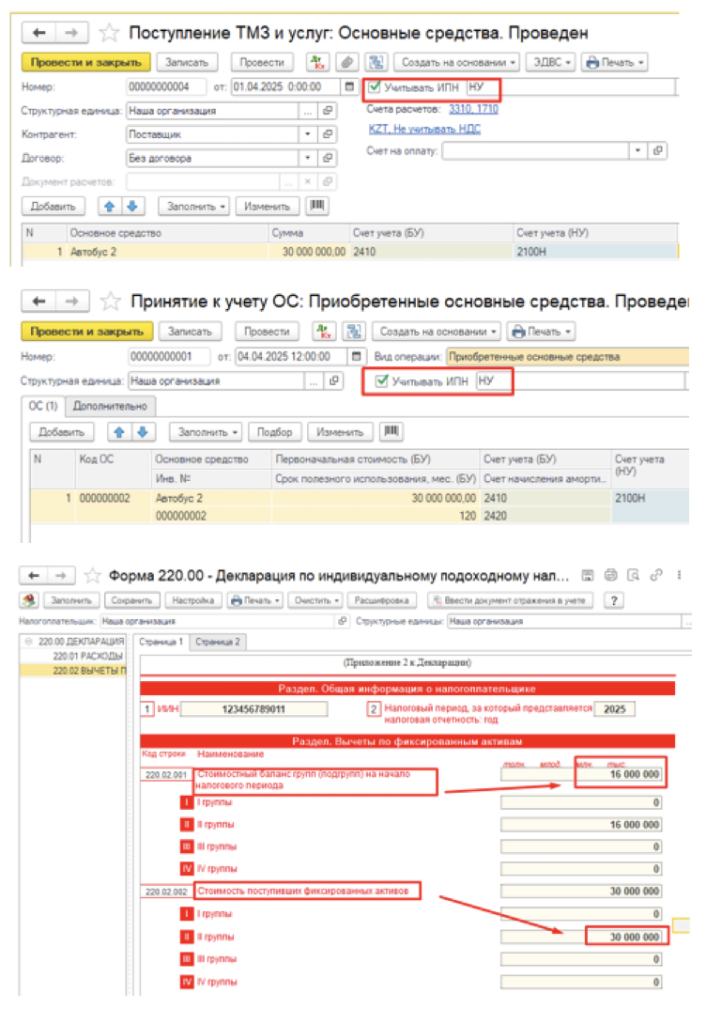Click the barcode icon beside Изменить in receipt form

(x=318, y=206)
